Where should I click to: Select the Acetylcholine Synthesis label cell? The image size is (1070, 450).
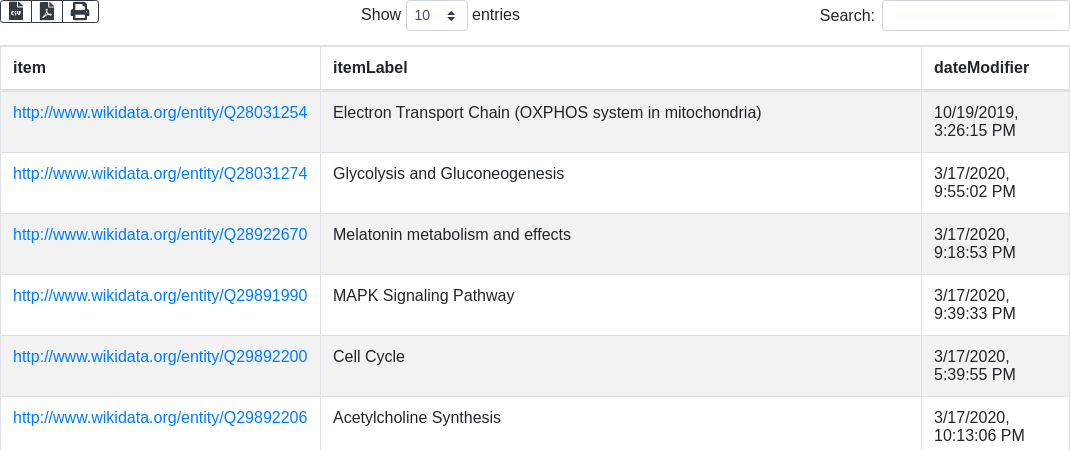click(x=620, y=423)
